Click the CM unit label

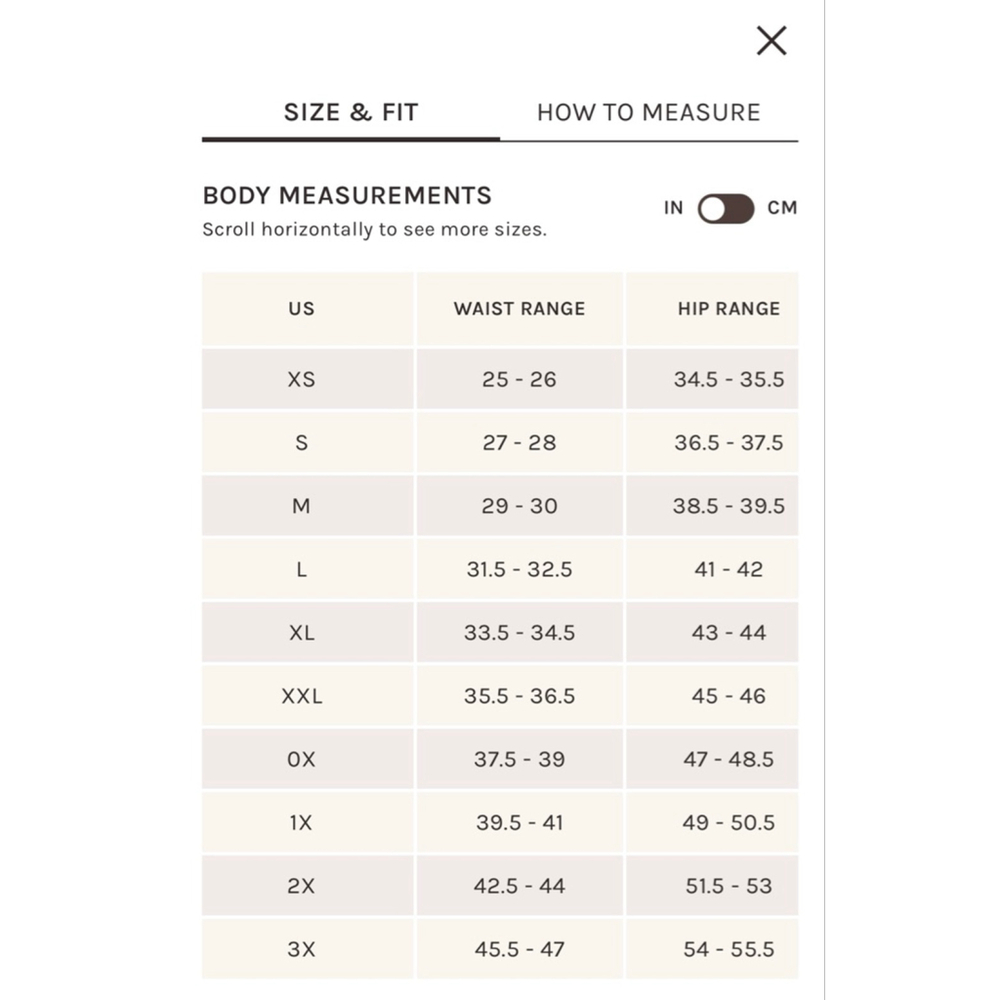click(782, 208)
